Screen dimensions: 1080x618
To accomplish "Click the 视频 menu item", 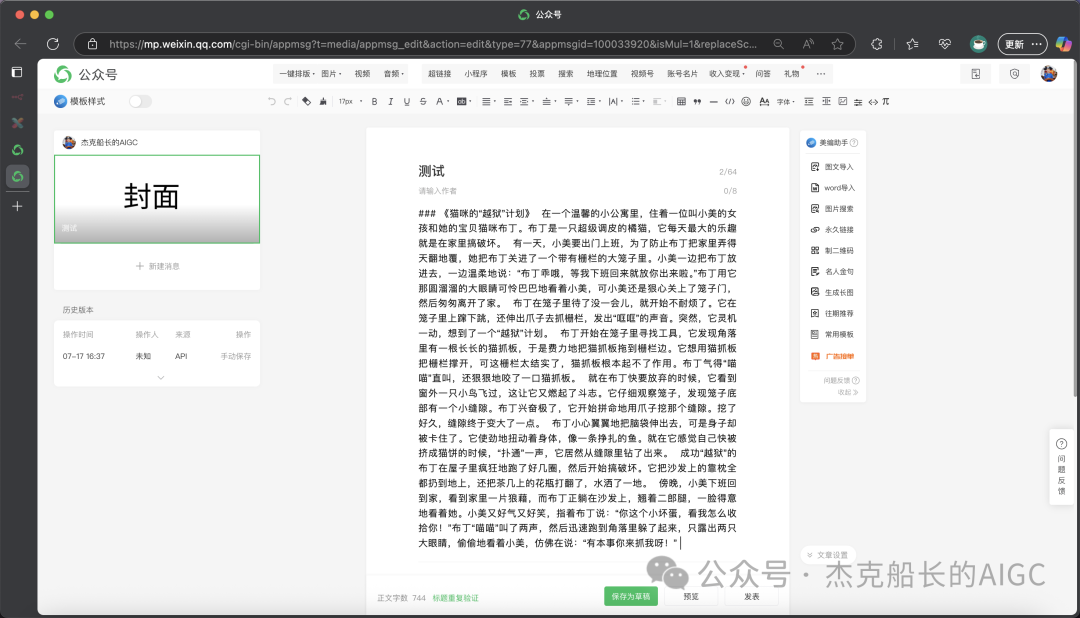I will point(362,74).
